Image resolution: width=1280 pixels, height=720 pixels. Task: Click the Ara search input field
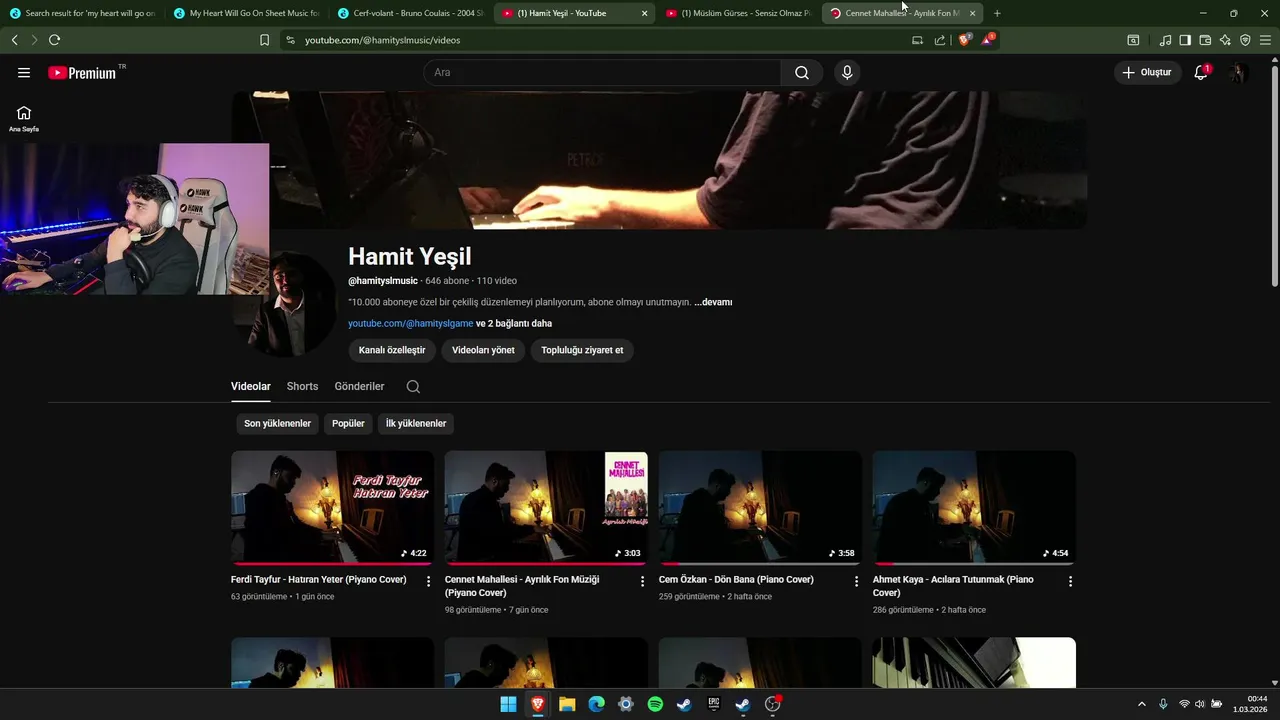[602, 72]
